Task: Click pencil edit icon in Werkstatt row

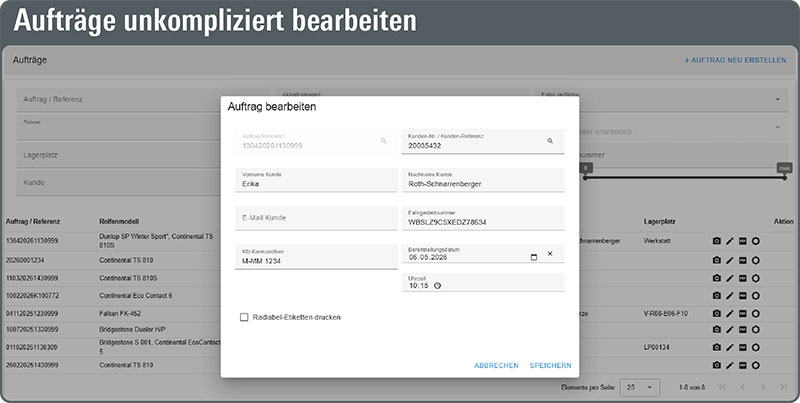Action: pos(730,241)
